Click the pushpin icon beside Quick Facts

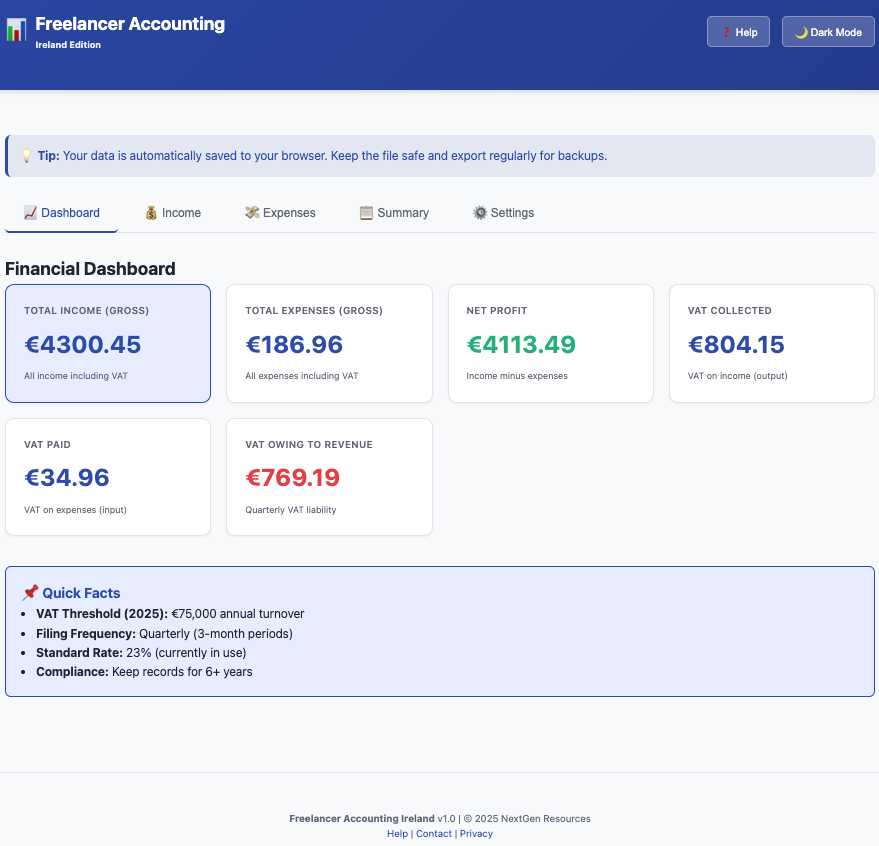point(30,593)
